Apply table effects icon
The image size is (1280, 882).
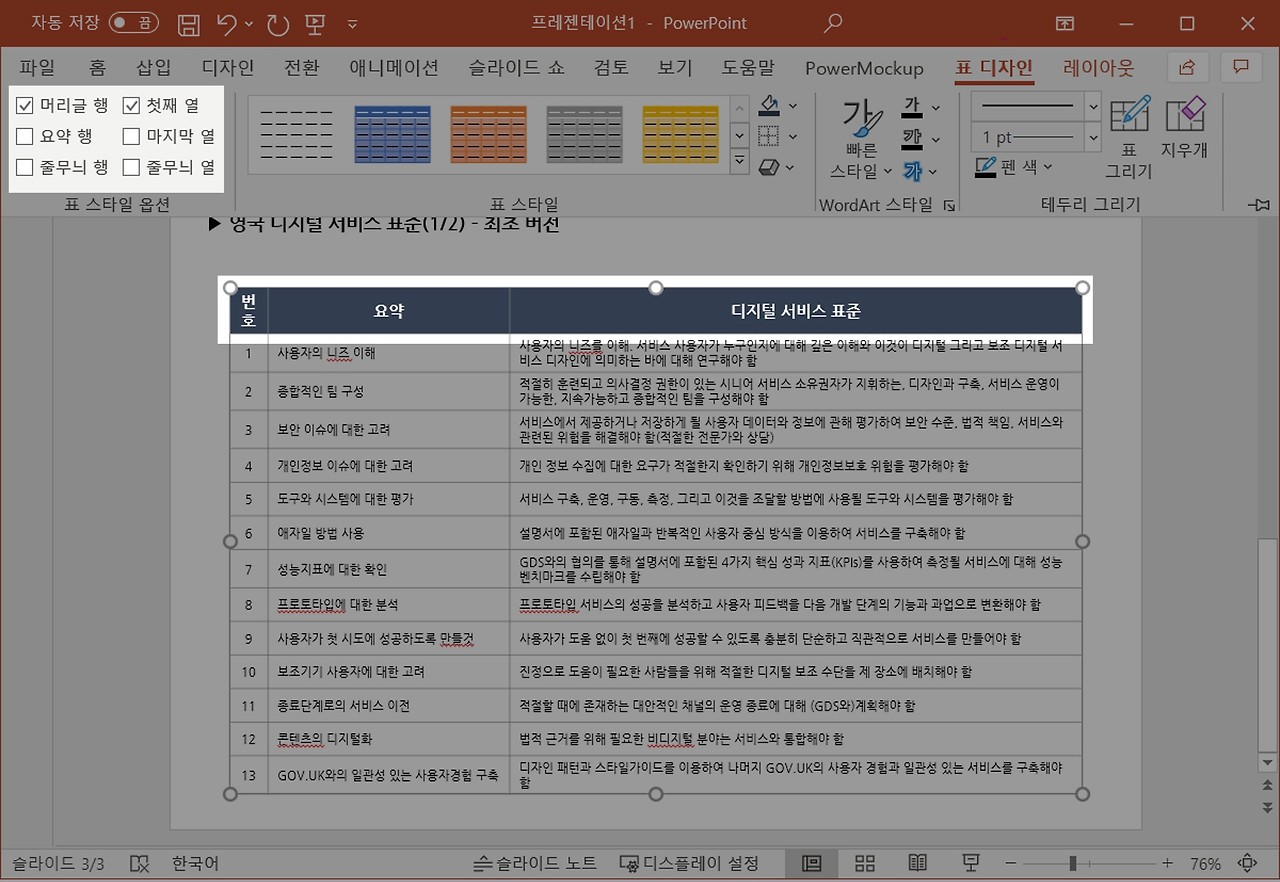tap(769, 166)
